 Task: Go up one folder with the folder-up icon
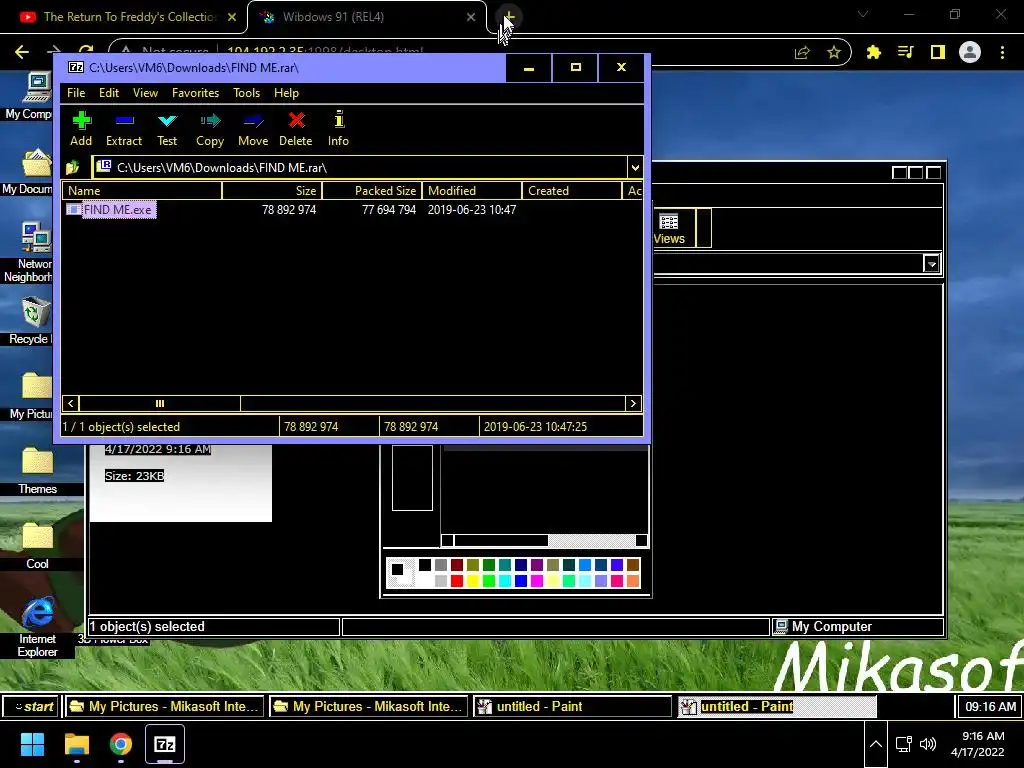[72, 168]
